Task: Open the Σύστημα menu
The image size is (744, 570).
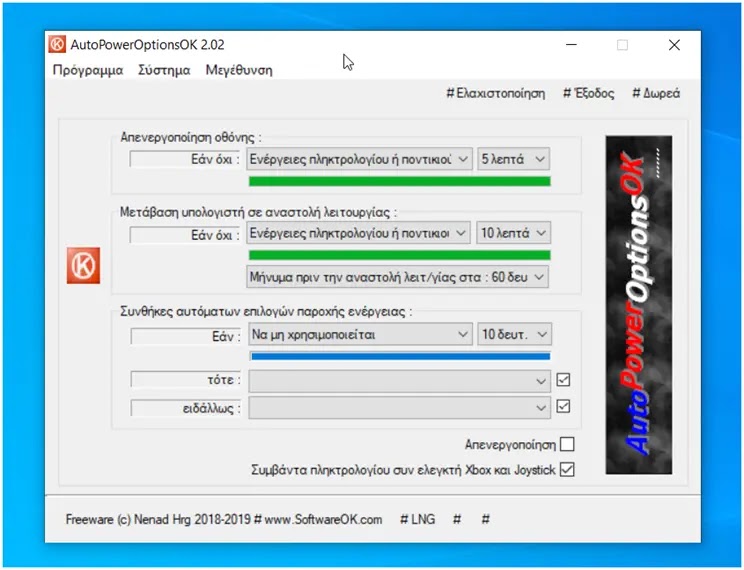Action: click(164, 70)
